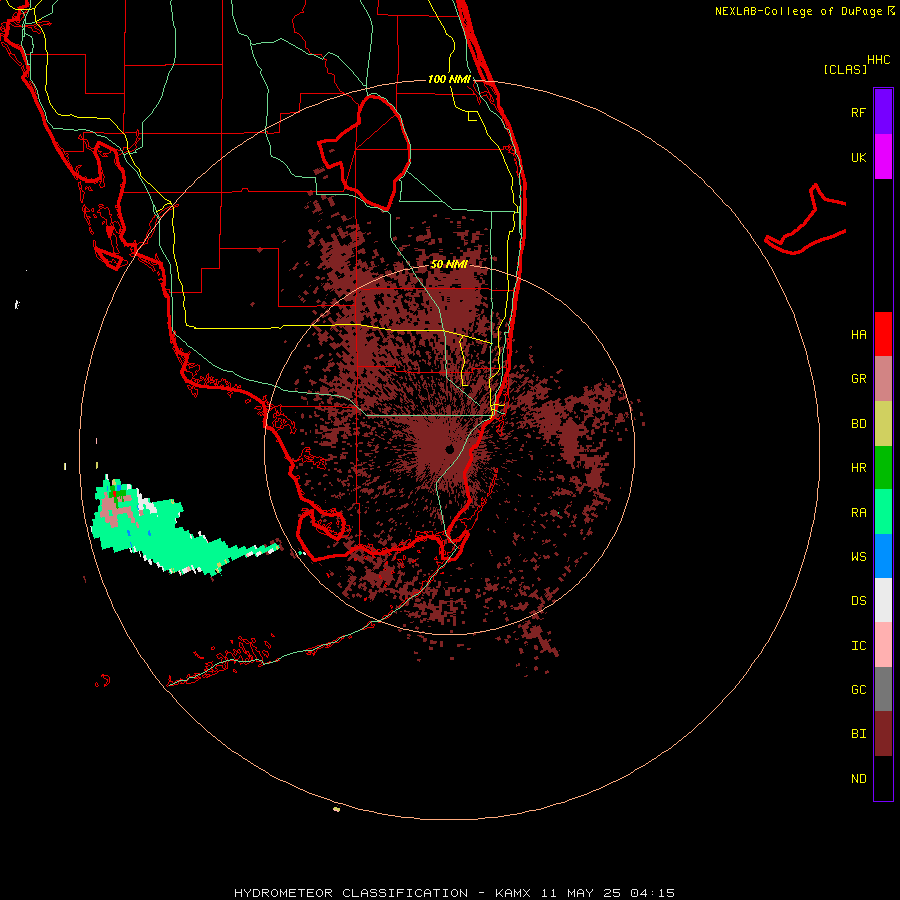This screenshot has width=900, height=900.
Task: Click the NEXLAB-College of DuPage credit text
Action: click(799, 11)
